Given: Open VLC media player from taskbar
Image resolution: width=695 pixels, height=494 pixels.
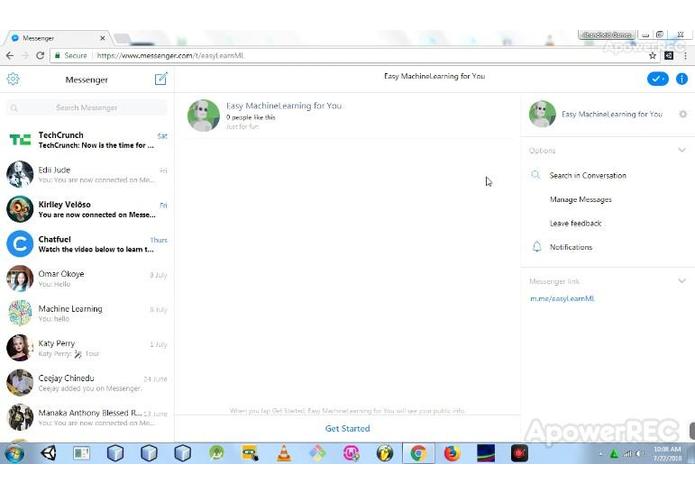Looking at the screenshot, I should (284, 453).
